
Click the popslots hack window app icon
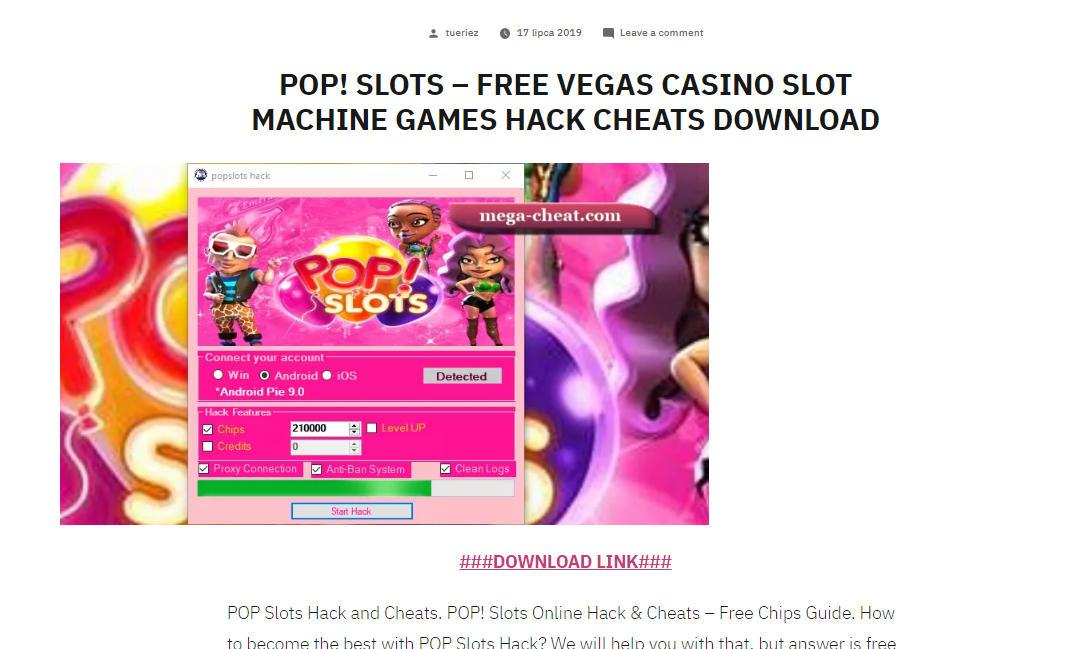[x=200, y=175]
